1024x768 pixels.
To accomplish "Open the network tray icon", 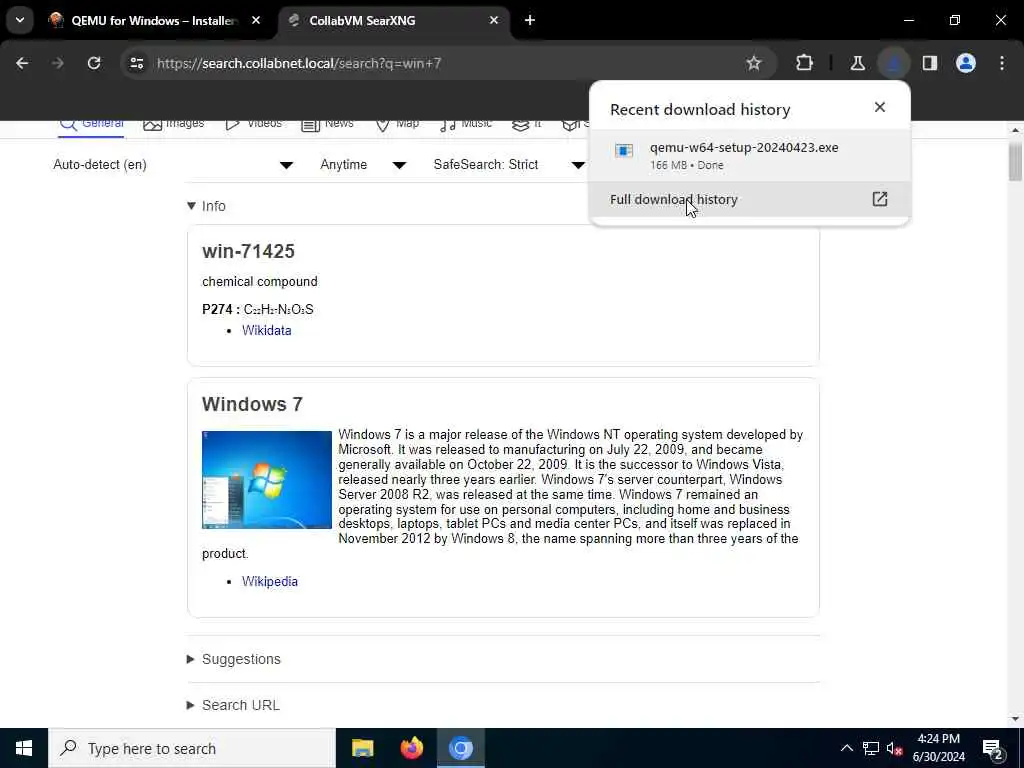I will click(x=871, y=748).
